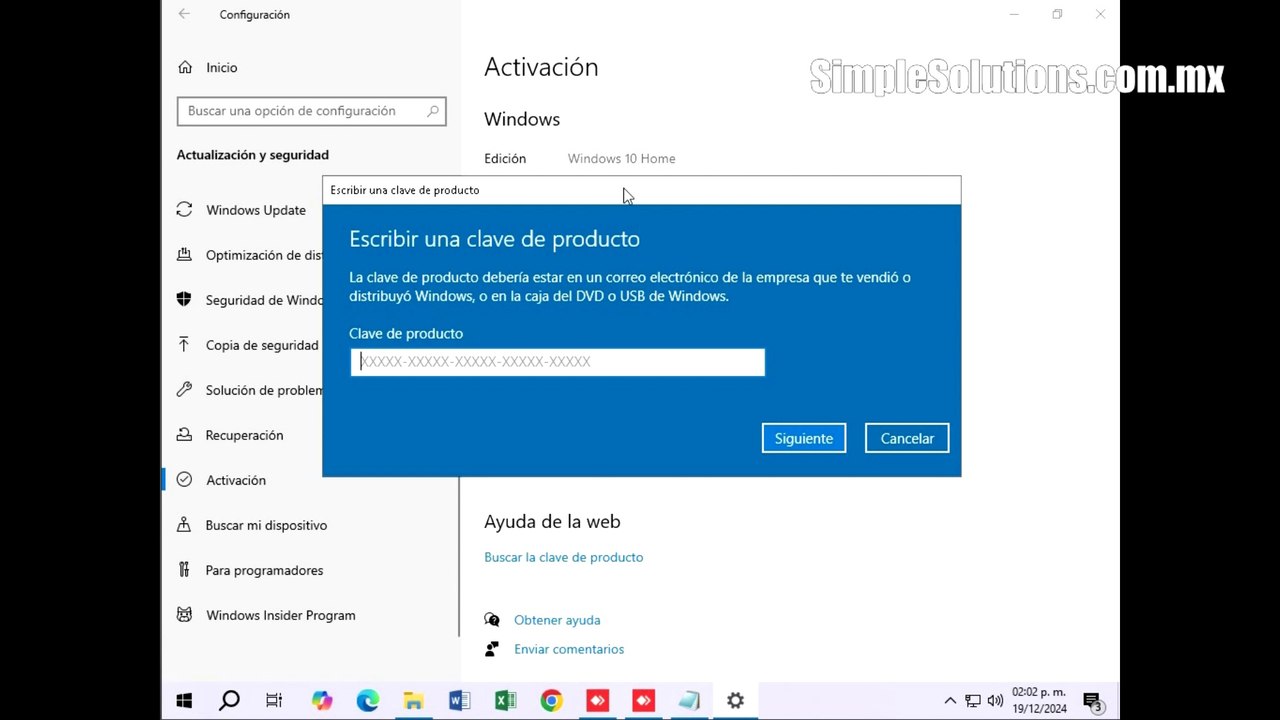Open Microsoft Edge from the taskbar
Screen dimensions: 1280x720
click(x=367, y=701)
